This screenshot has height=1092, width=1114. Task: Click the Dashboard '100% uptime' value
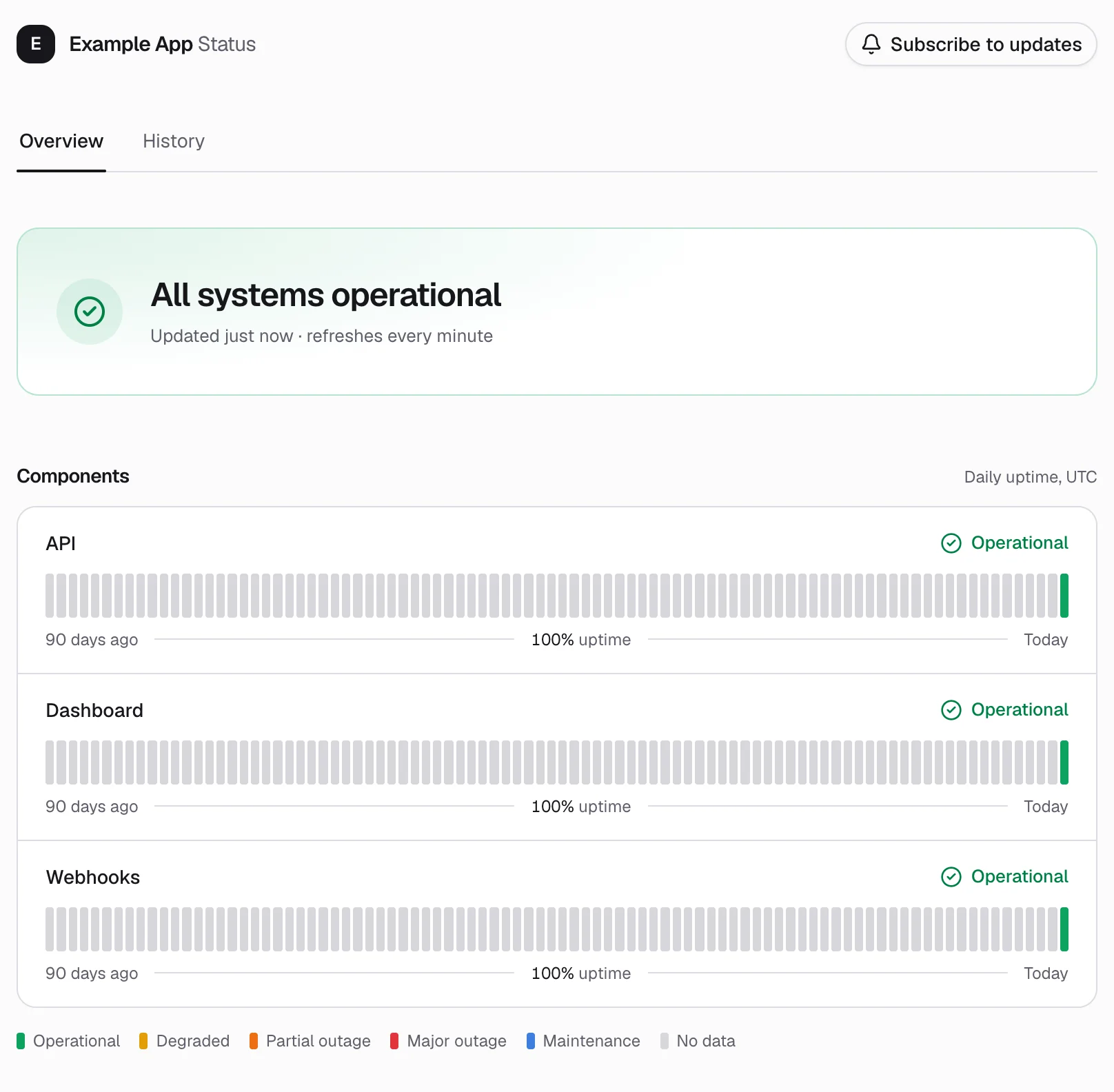581,807
